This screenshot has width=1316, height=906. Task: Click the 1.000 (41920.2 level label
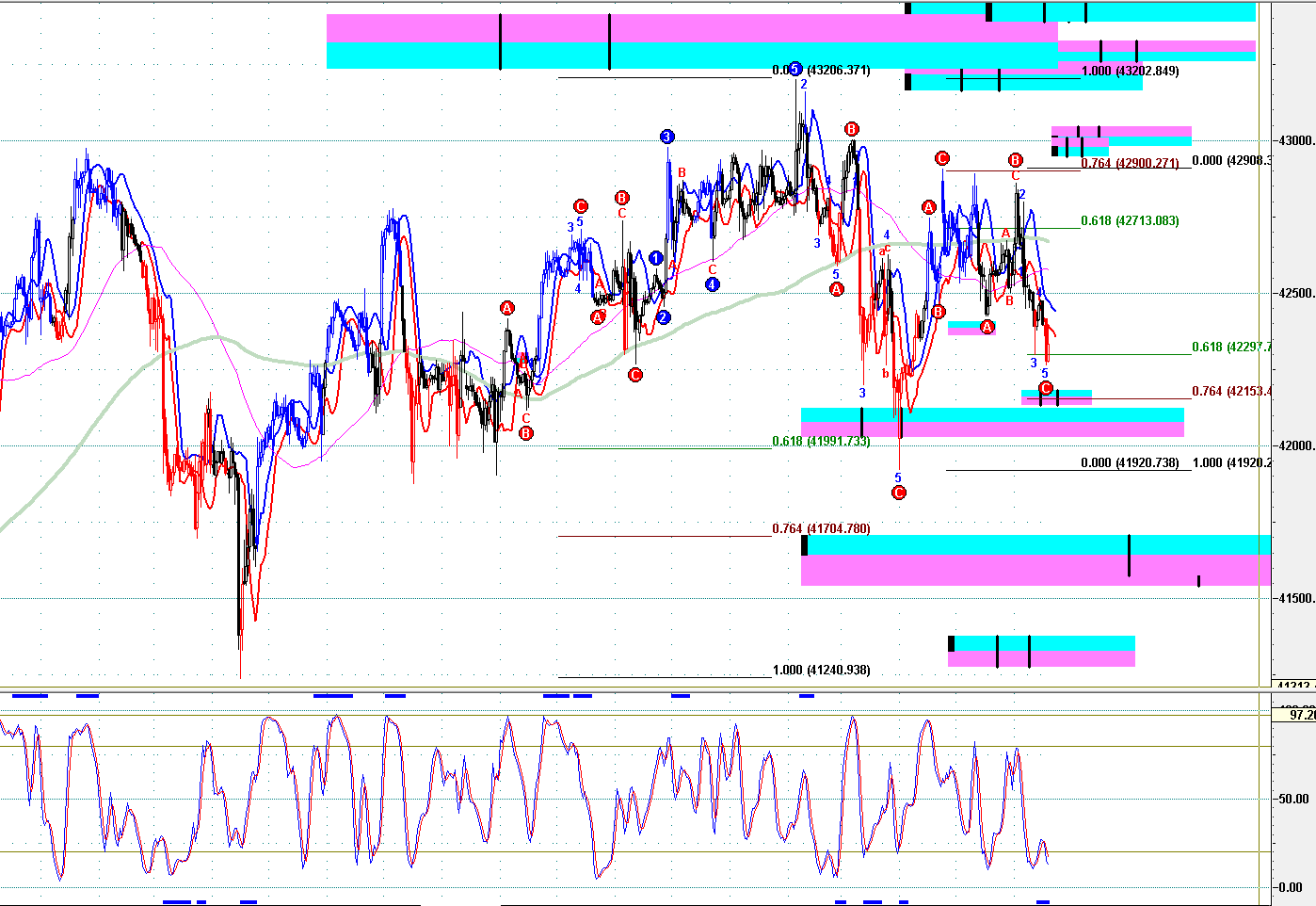(x=1231, y=463)
